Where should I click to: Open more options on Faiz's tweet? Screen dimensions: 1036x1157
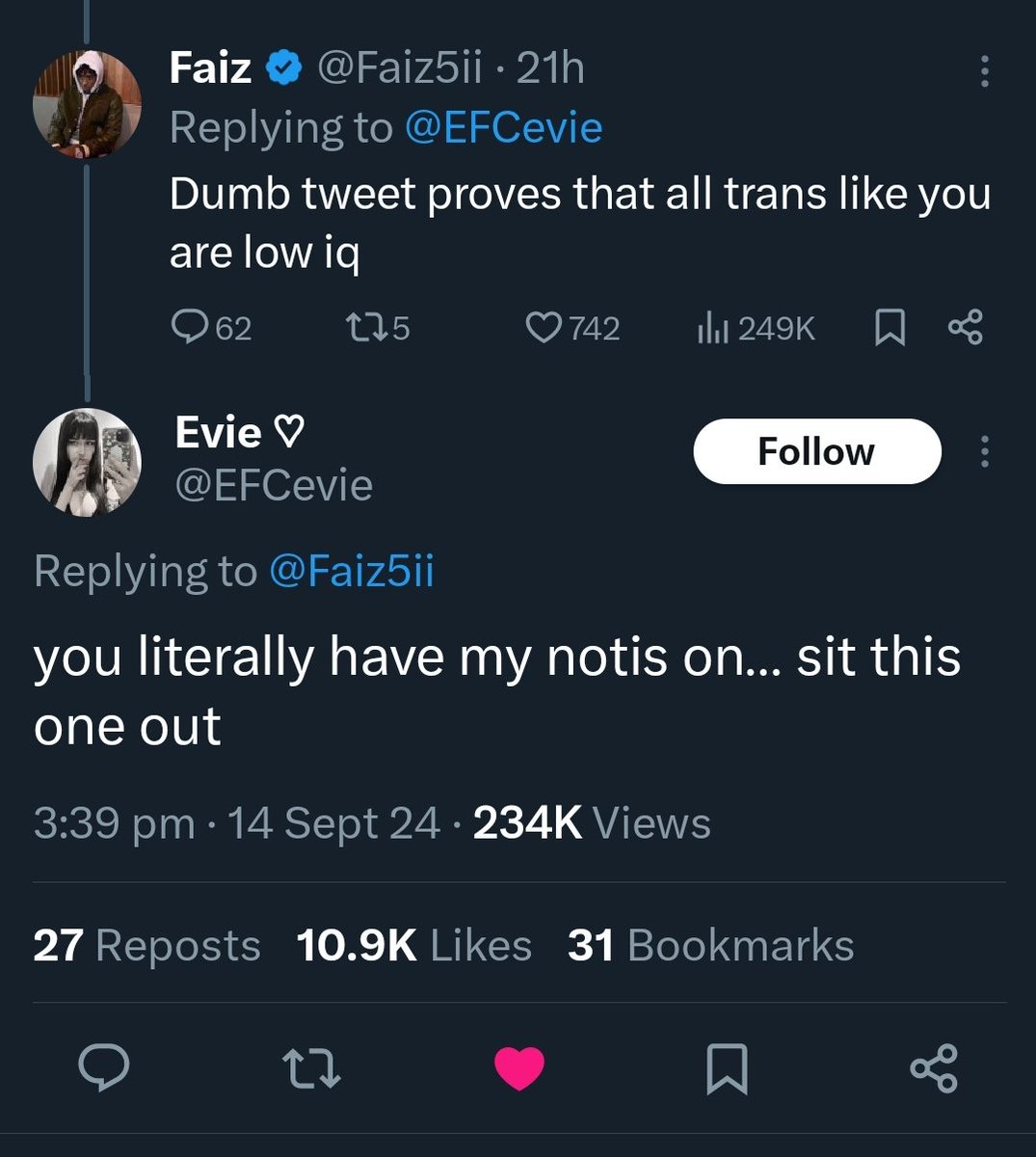click(x=984, y=72)
